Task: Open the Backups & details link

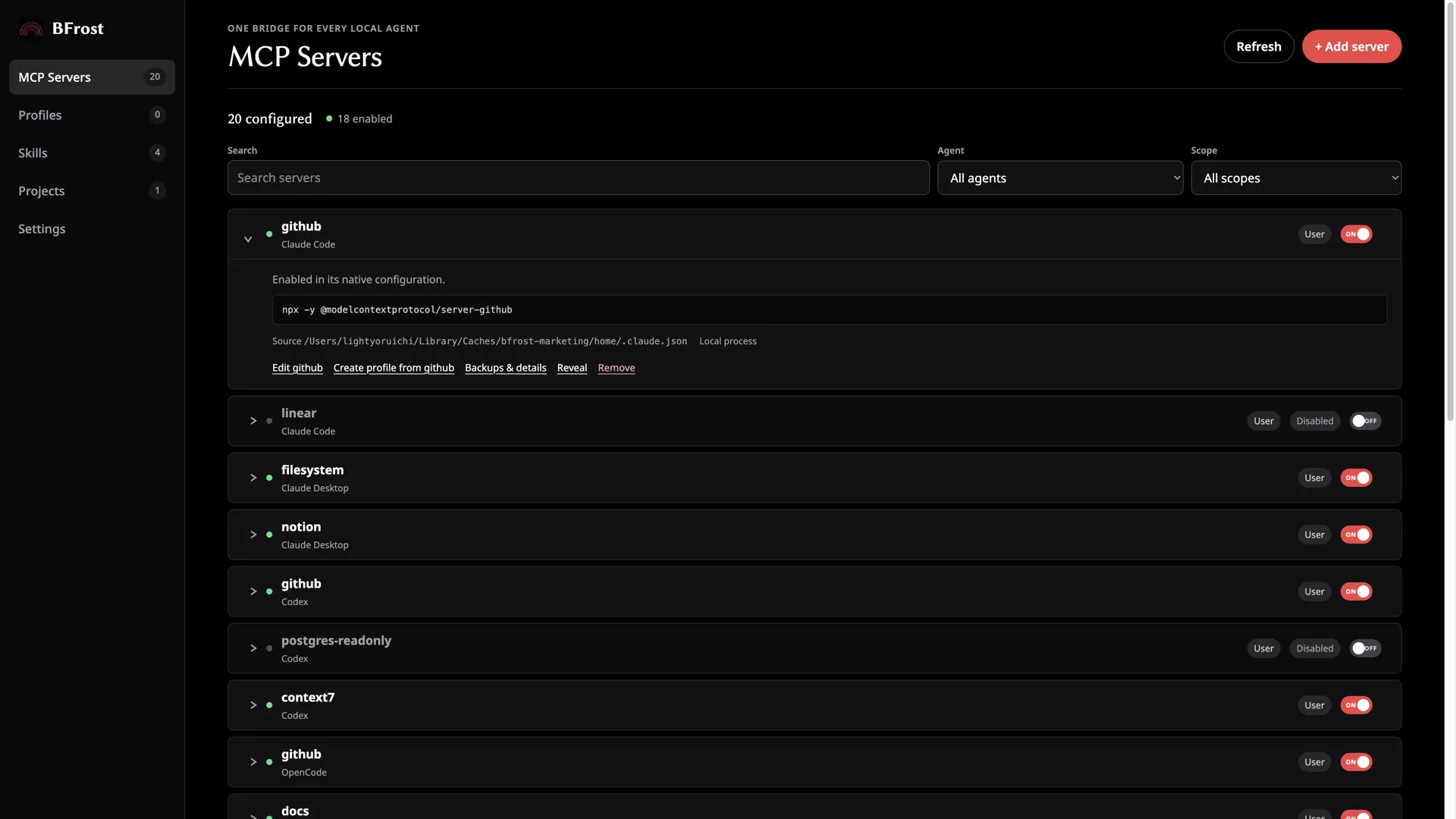Action: 505,368
